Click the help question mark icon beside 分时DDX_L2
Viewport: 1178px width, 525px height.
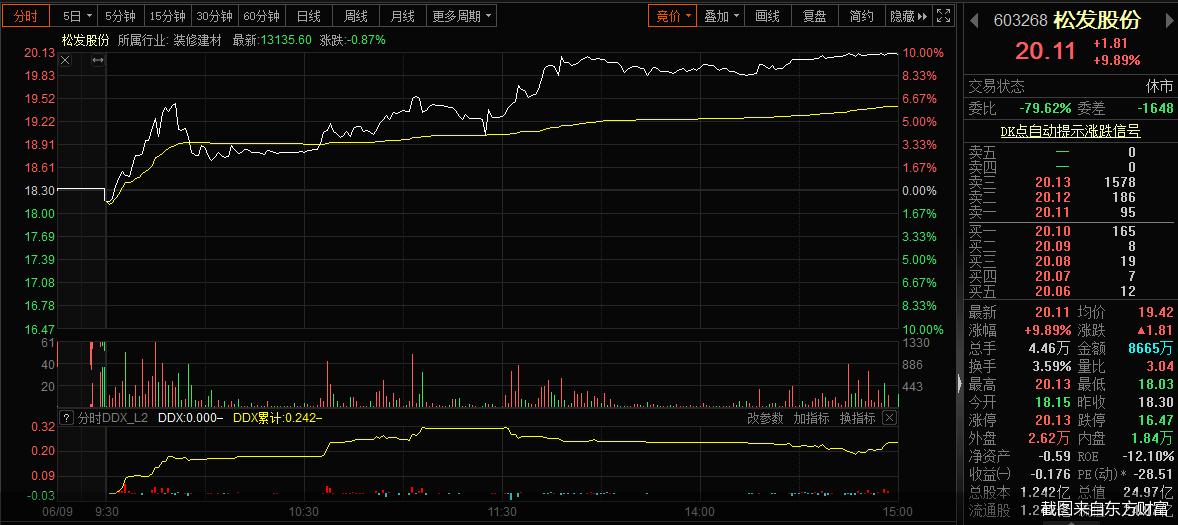(66, 418)
